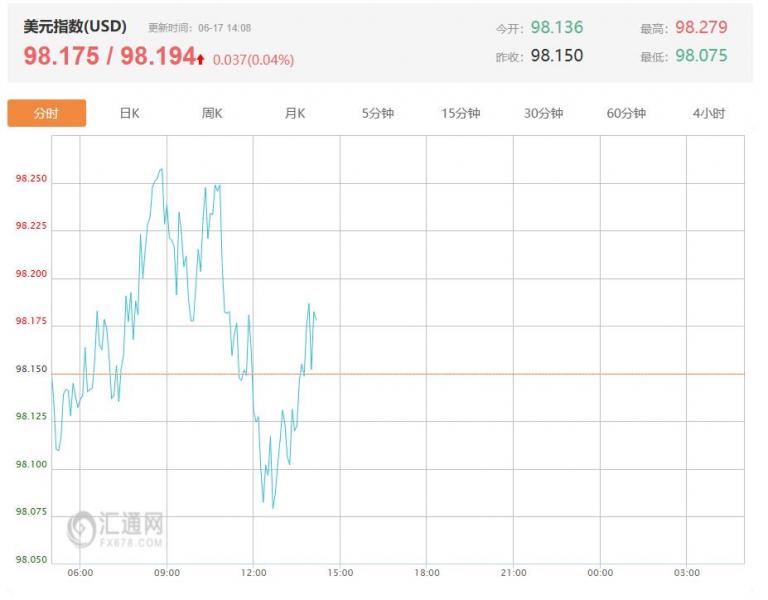Switch to the 15分钟 interval
The width and height of the screenshot is (768, 600).
pos(460,113)
